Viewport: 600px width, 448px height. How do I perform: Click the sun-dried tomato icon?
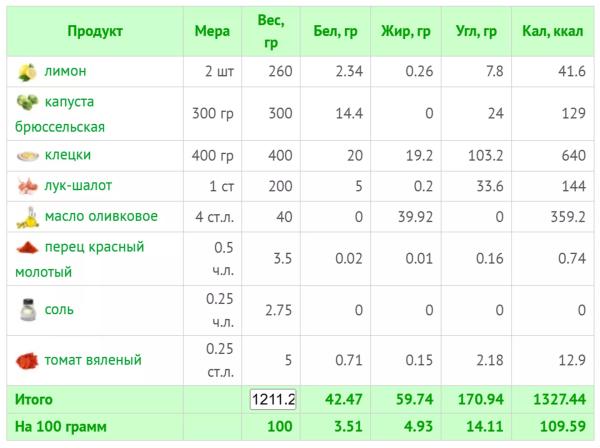coord(27,360)
